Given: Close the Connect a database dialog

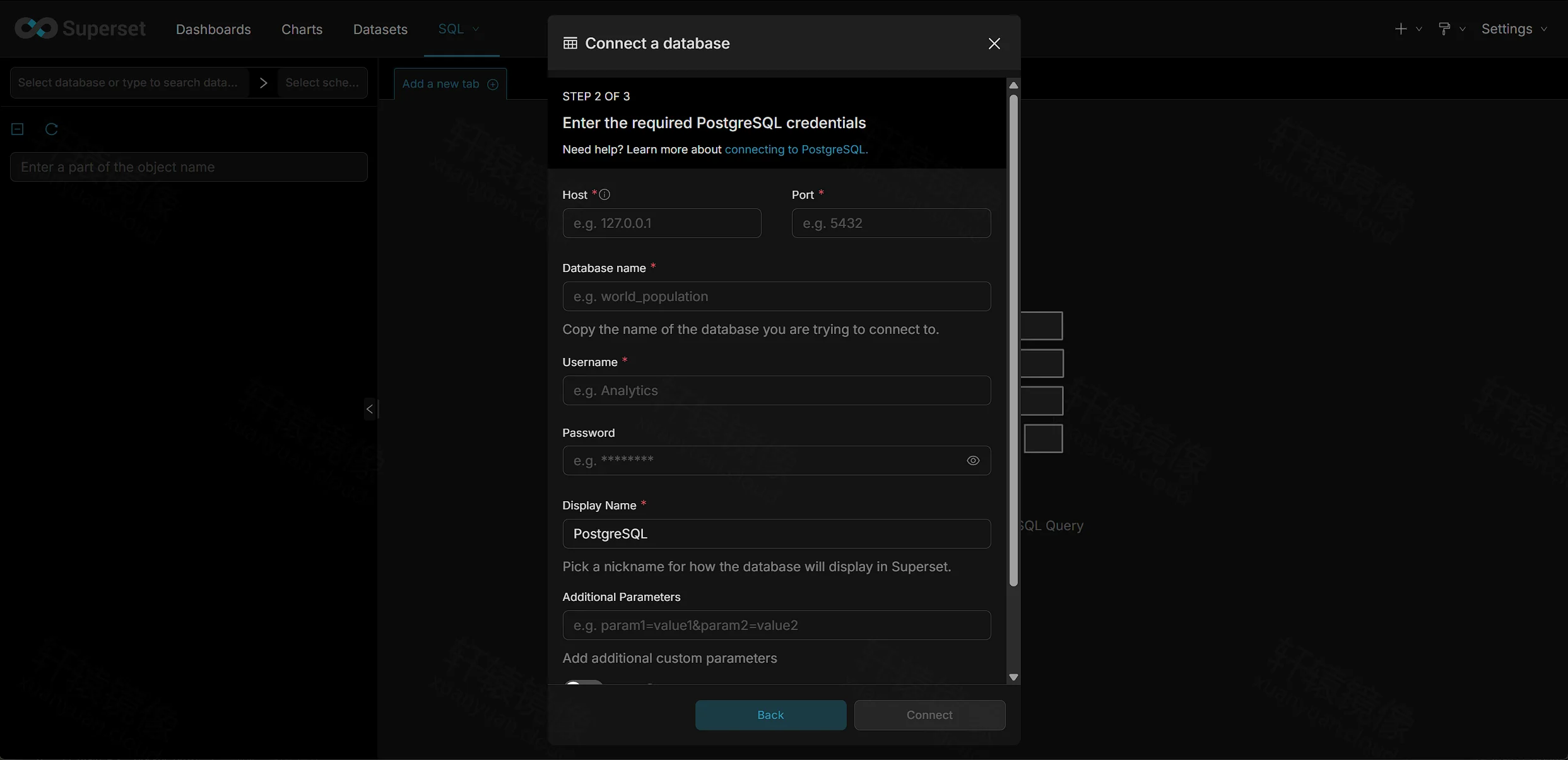Looking at the screenshot, I should (994, 44).
